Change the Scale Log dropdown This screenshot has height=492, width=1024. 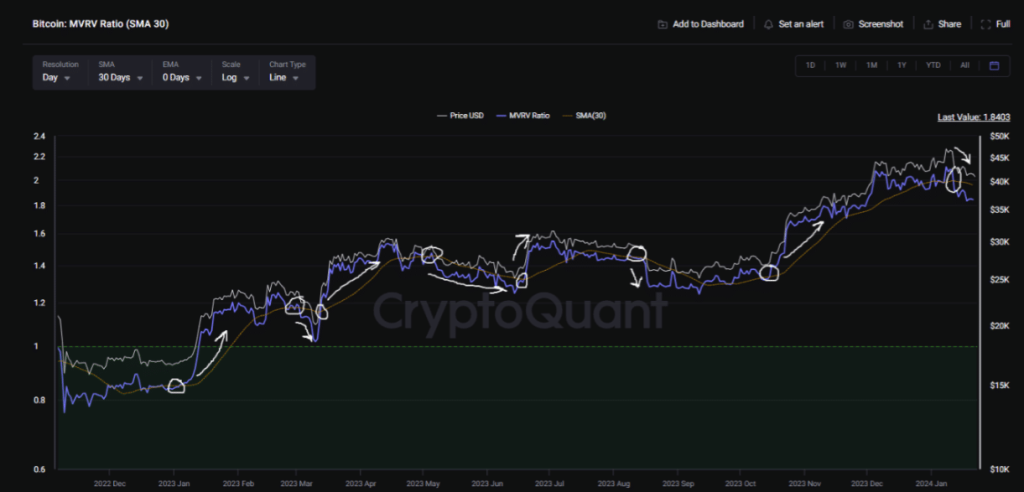[234, 77]
